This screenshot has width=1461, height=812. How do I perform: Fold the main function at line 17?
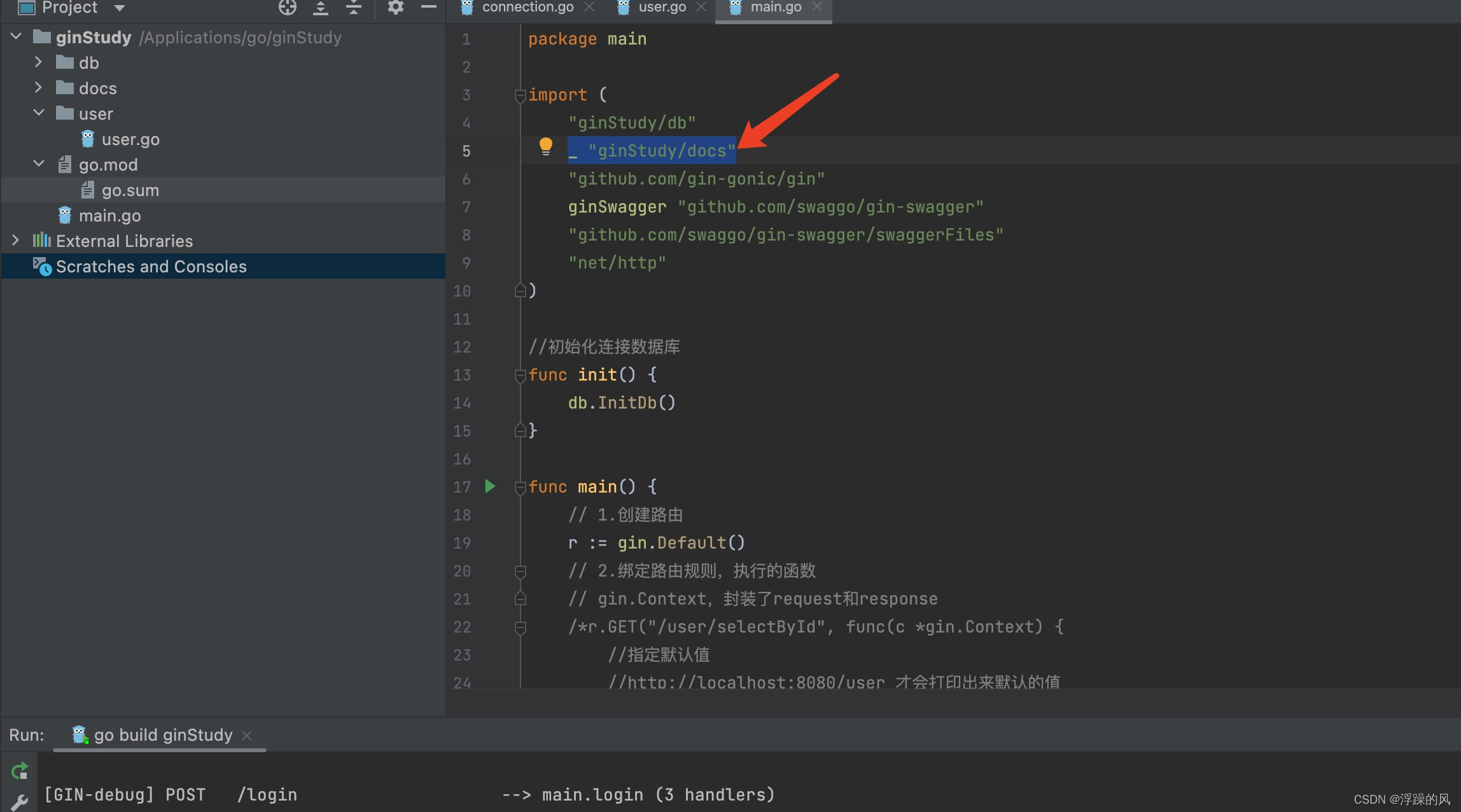pyautogui.click(x=520, y=487)
